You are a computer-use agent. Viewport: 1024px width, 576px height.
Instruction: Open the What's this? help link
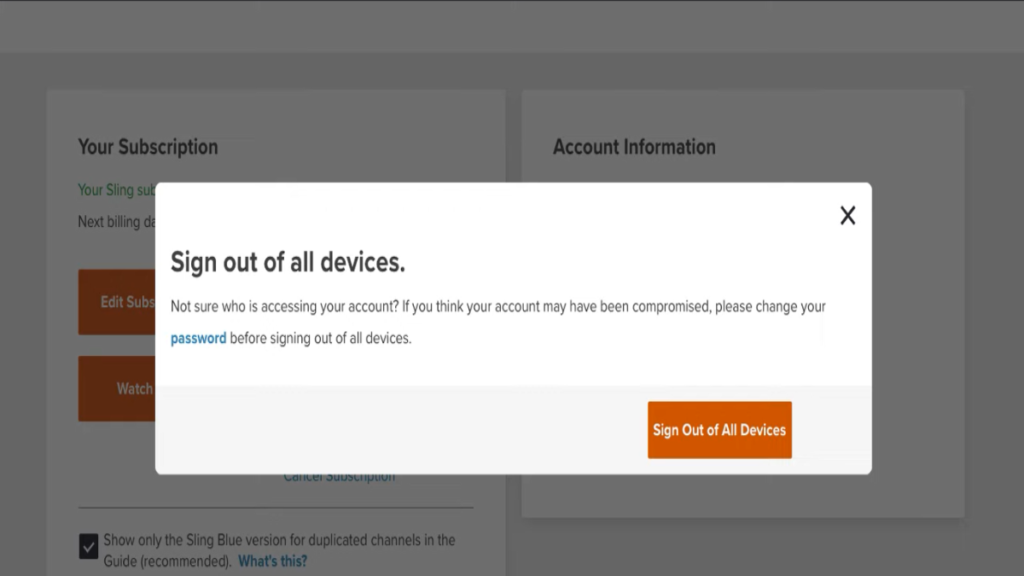272,561
